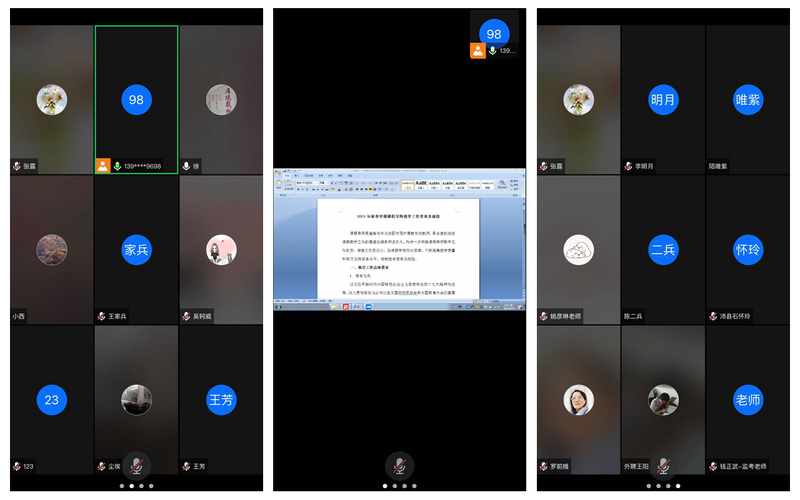Unmute microphone in the middle shared-screen panel
800x500 pixels.
coord(400,464)
